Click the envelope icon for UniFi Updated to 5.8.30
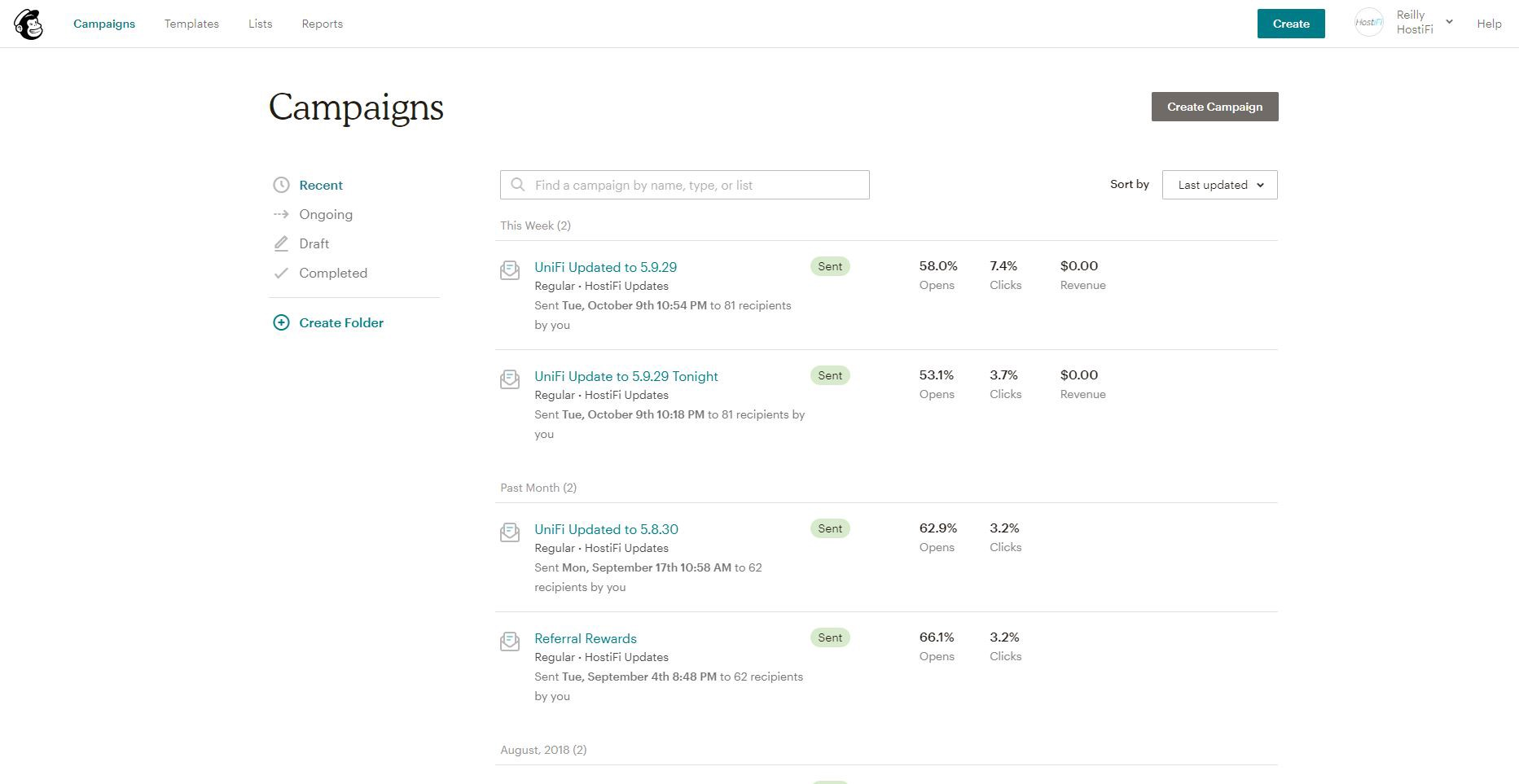The image size is (1519, 784). (510, 532)
